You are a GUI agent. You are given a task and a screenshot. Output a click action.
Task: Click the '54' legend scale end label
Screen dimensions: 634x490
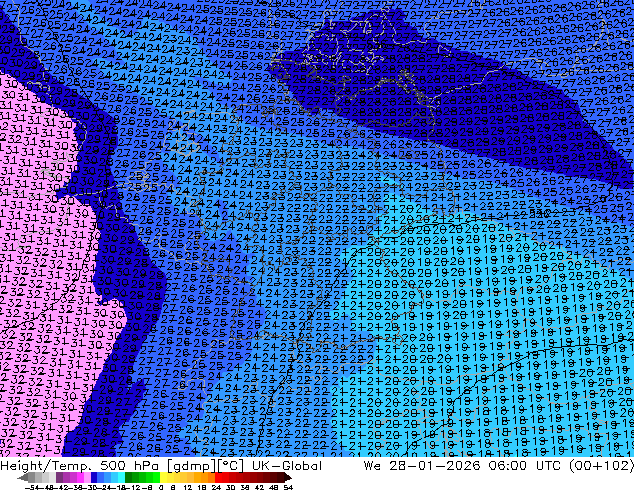(x=288, y=487)
